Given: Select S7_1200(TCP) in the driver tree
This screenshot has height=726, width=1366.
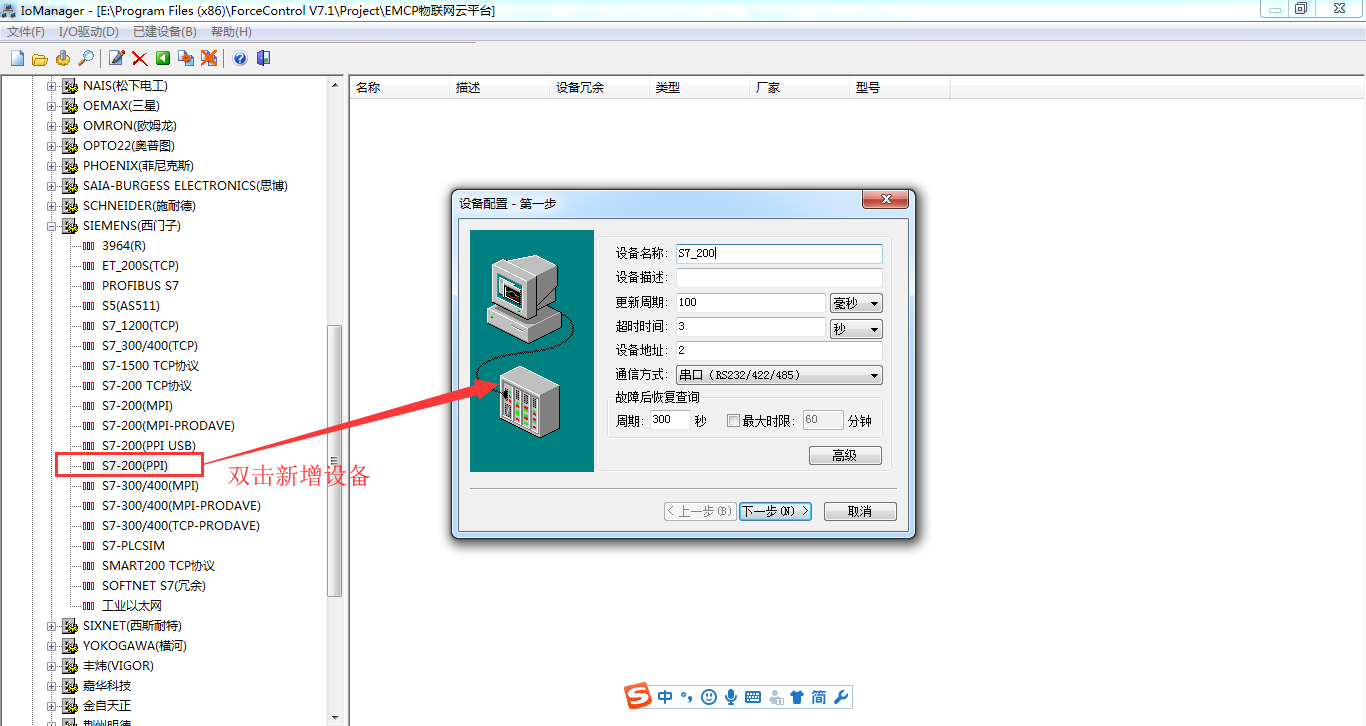Looking at the screenshot, I should [x=140, y=326].
